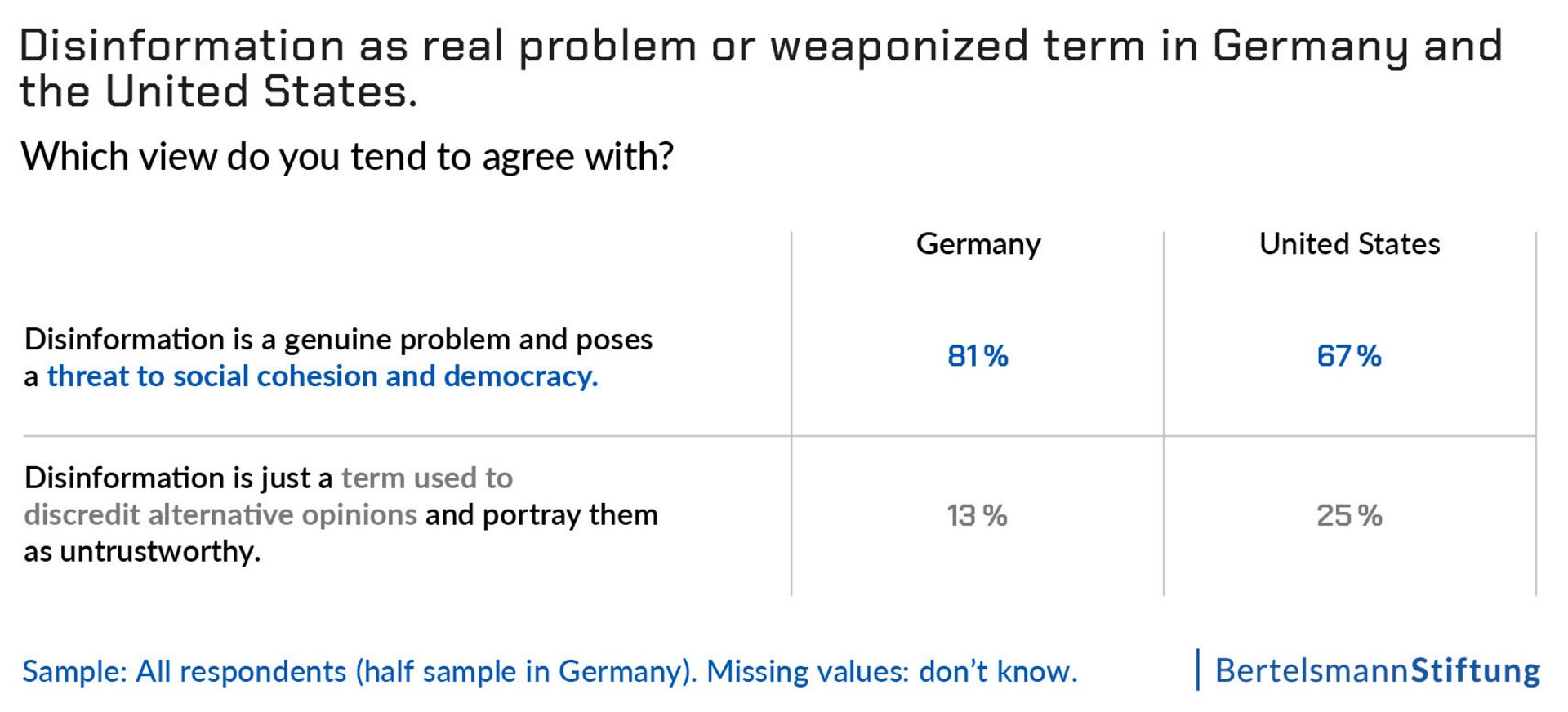Click 'Missing values: don't know' note
The image size is (1568, 712).
coord(892,671)
